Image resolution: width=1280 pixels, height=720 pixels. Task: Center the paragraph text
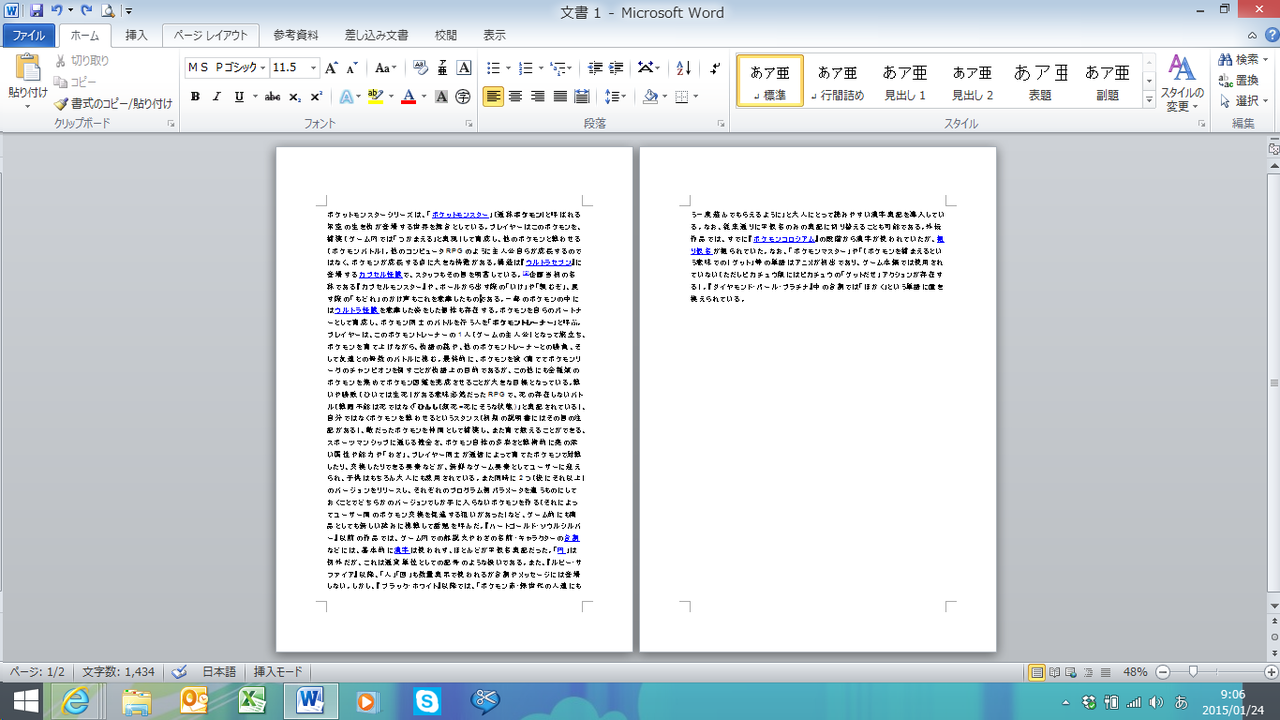(x=515, y=97)
